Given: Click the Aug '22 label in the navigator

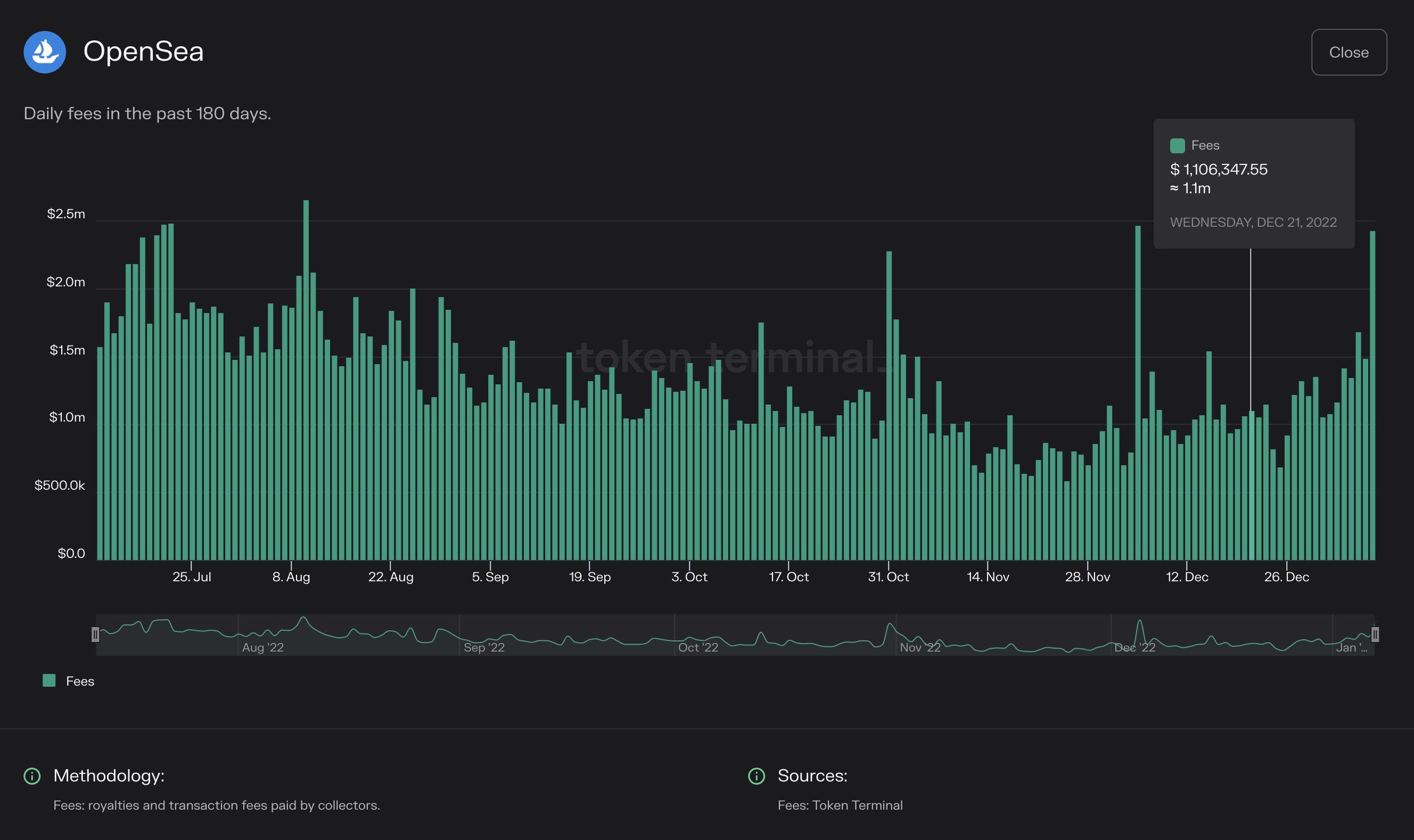Looking at the screenshot, I should point(262,647).
